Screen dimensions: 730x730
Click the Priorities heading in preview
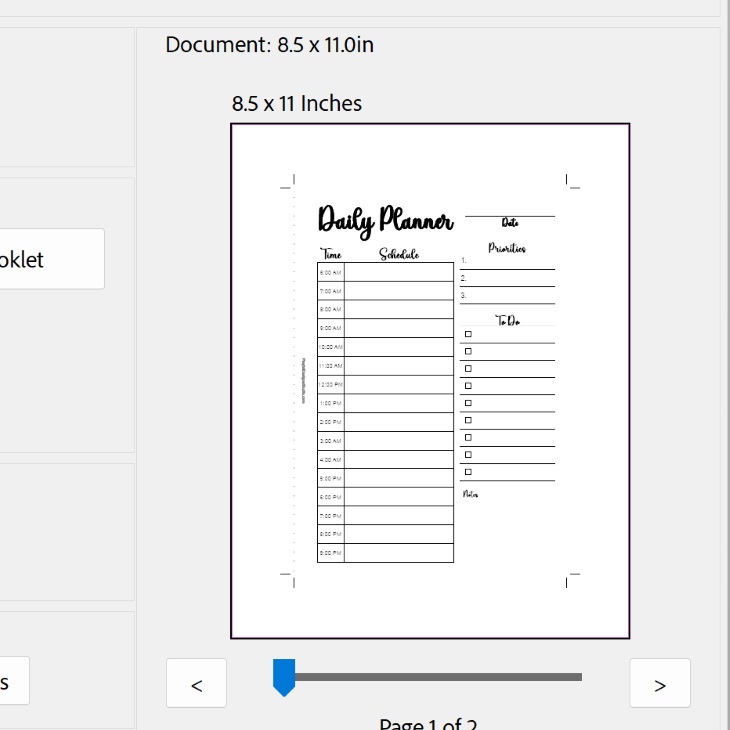(507, 248)
